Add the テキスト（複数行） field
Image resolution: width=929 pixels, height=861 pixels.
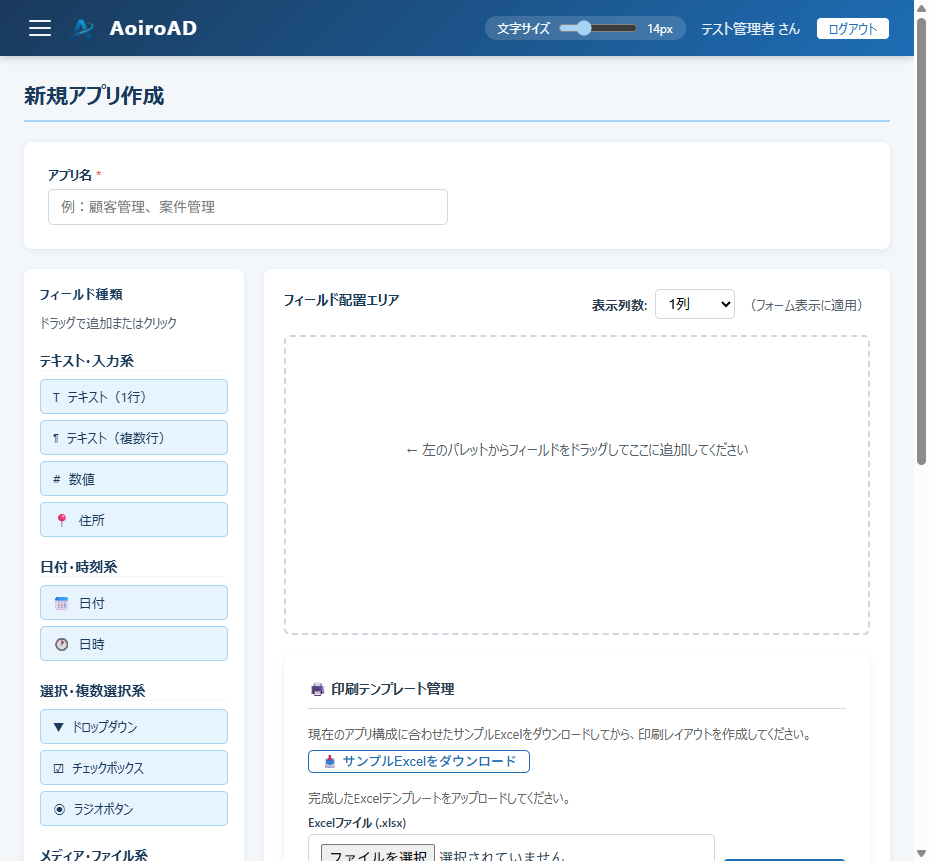pyautogui.click(x=134, y=437)
